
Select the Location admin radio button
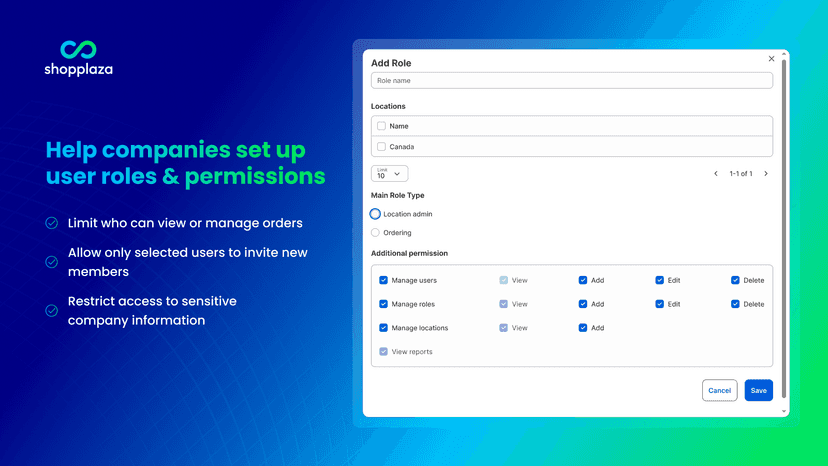[375, 214]
